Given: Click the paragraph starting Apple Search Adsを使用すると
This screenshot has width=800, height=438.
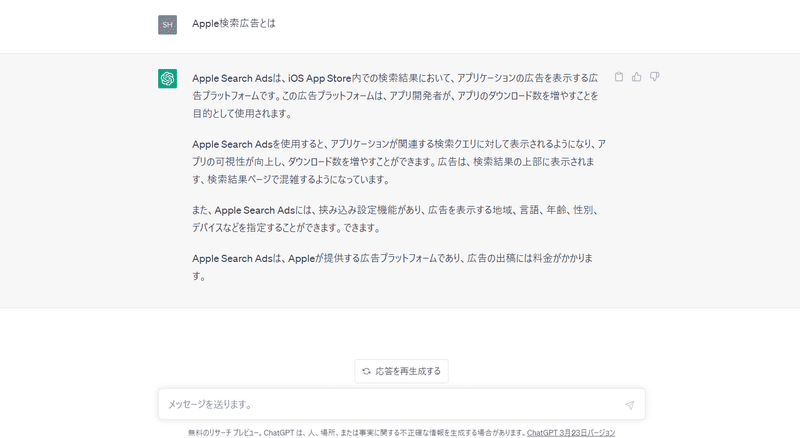Looking at the screenshot, I should pyautogui.click(x=399, y=161).
